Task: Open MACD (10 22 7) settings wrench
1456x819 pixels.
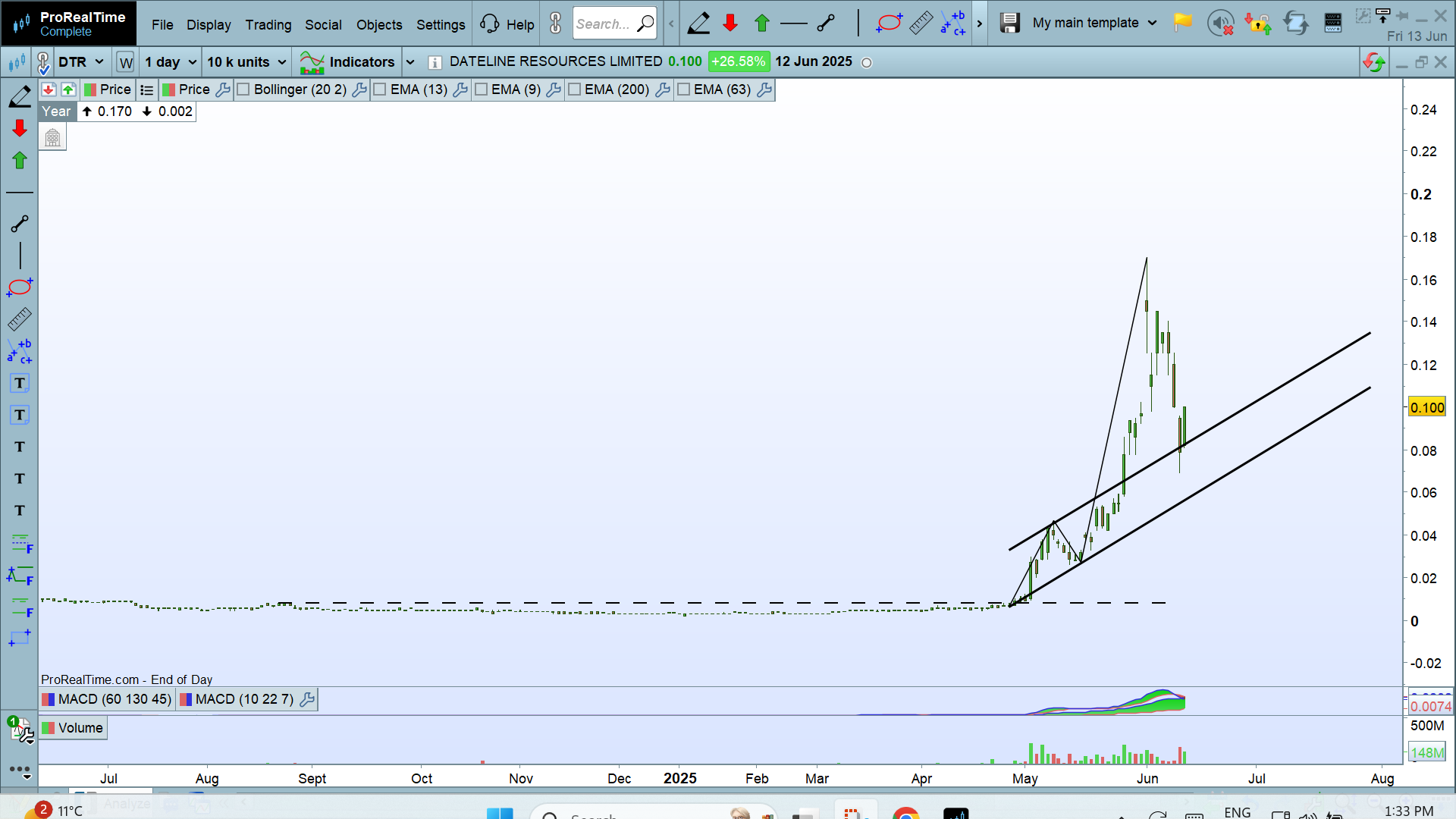Action: click(x=307, y=699)
